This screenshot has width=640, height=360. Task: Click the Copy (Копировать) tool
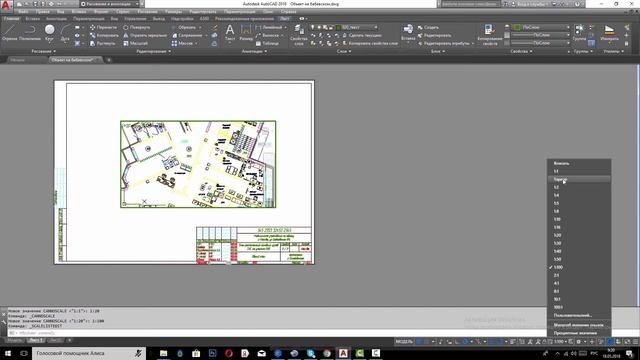tap(104, 35)
